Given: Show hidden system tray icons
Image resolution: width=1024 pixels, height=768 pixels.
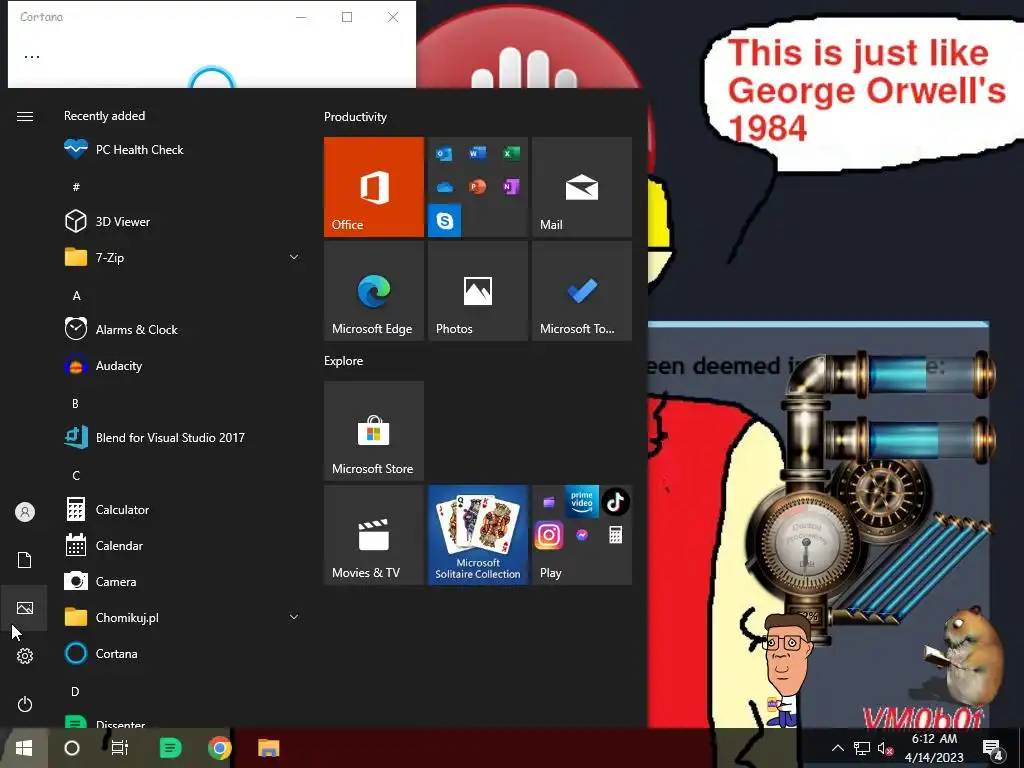Looking at the screenshot, I should [838, 748].
